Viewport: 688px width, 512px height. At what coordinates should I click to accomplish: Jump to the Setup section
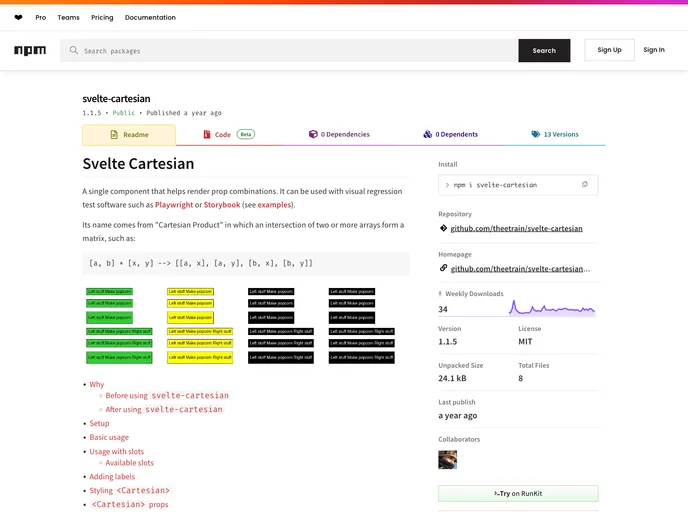pos(99,423)
